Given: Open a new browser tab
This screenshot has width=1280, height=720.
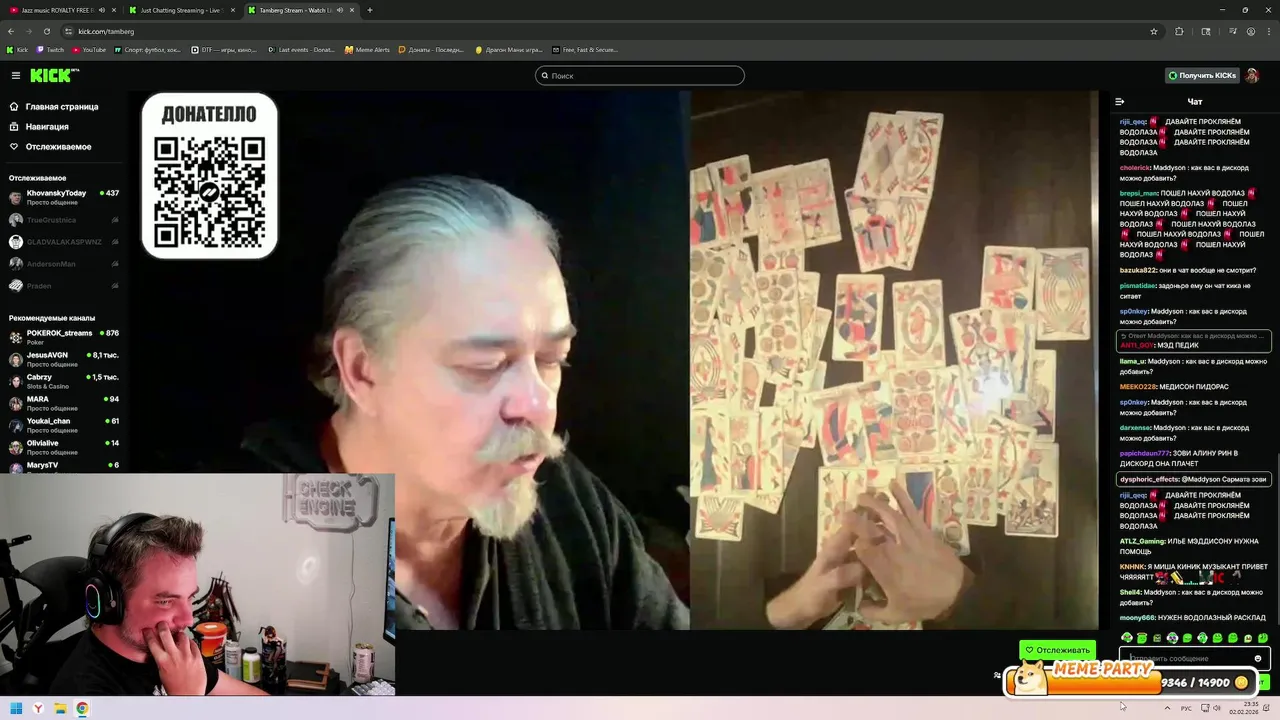Looking at the screenshot, I should pos(369,10).
